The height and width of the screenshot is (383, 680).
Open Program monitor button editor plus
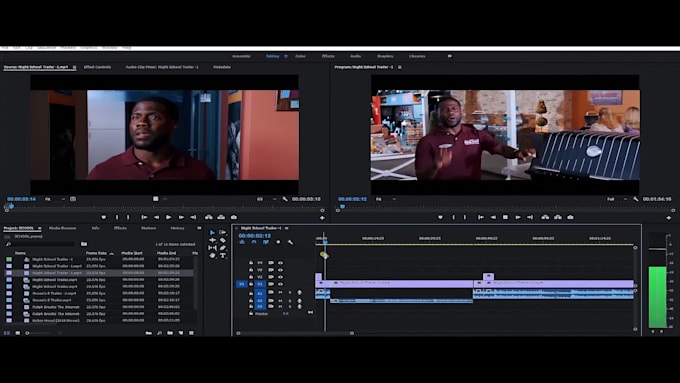tap(668, 218)
